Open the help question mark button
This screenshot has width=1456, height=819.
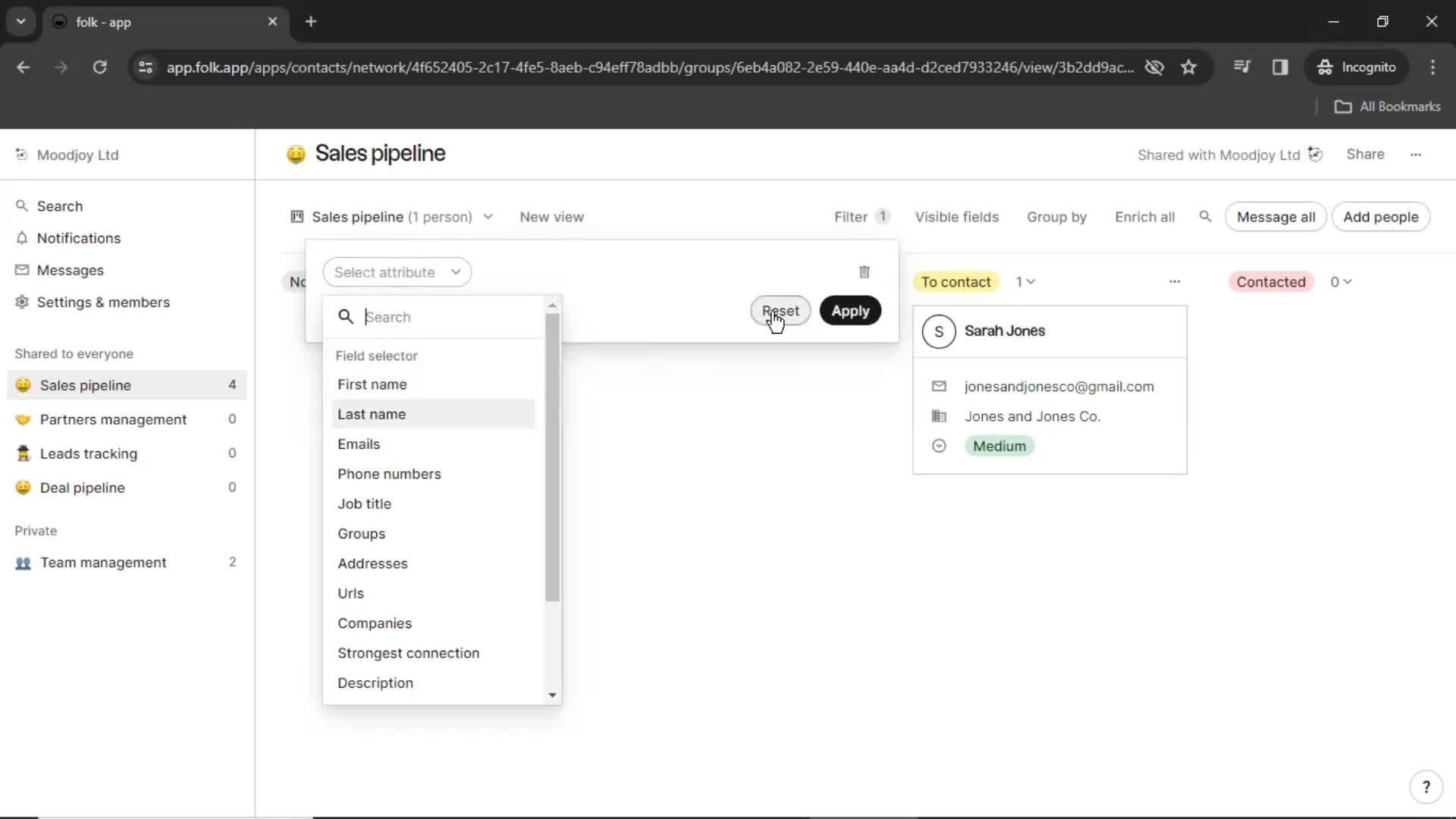tap(1426, 786)
